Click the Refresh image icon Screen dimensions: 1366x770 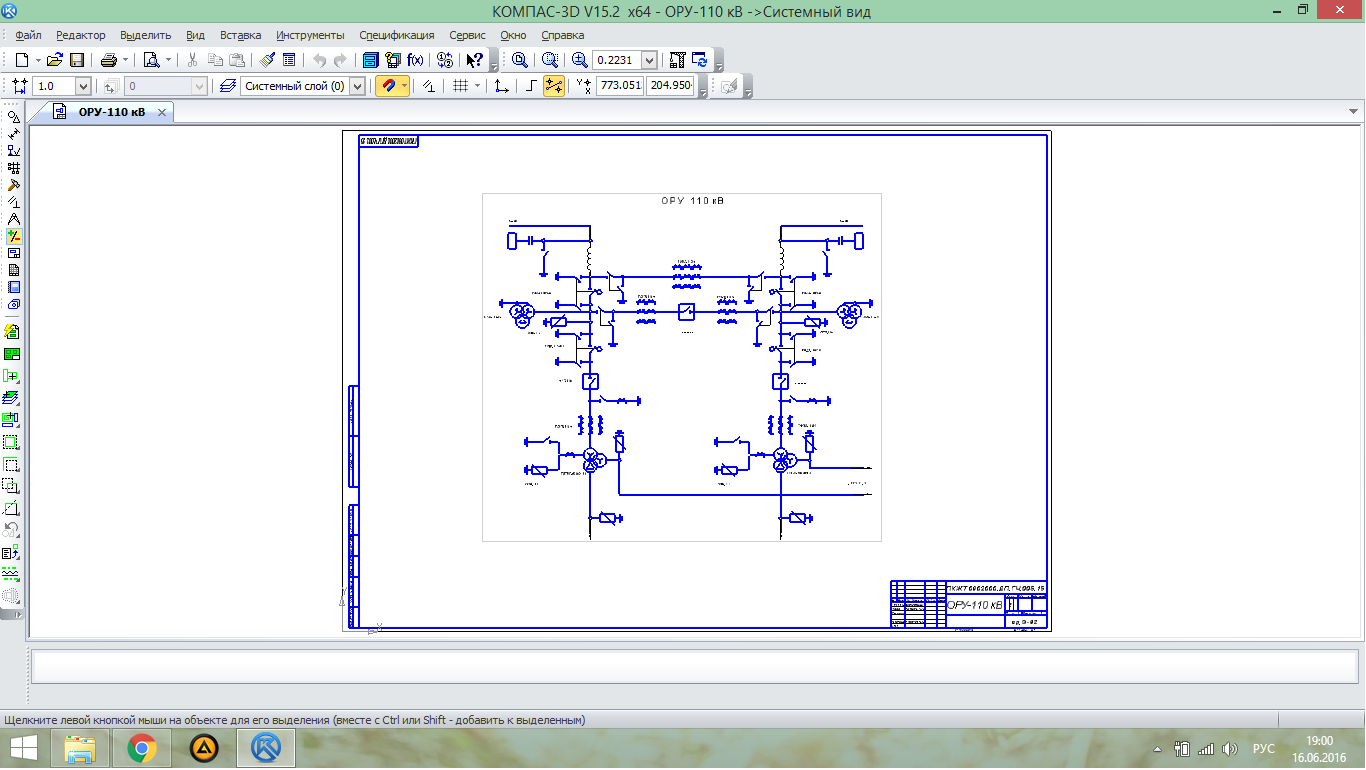(x=700, y=60)
